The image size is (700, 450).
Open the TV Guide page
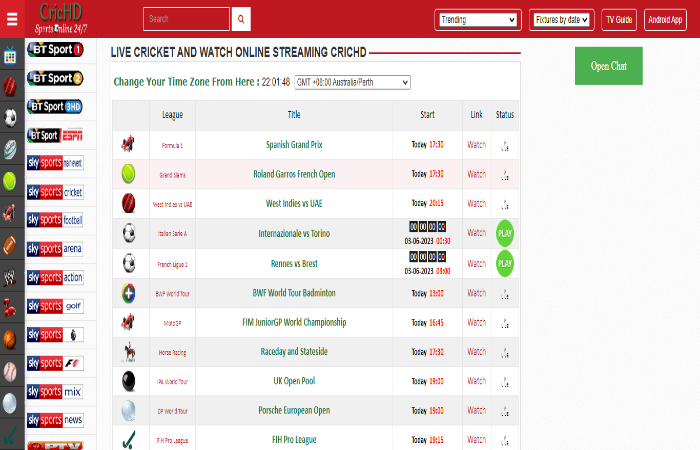619,20
